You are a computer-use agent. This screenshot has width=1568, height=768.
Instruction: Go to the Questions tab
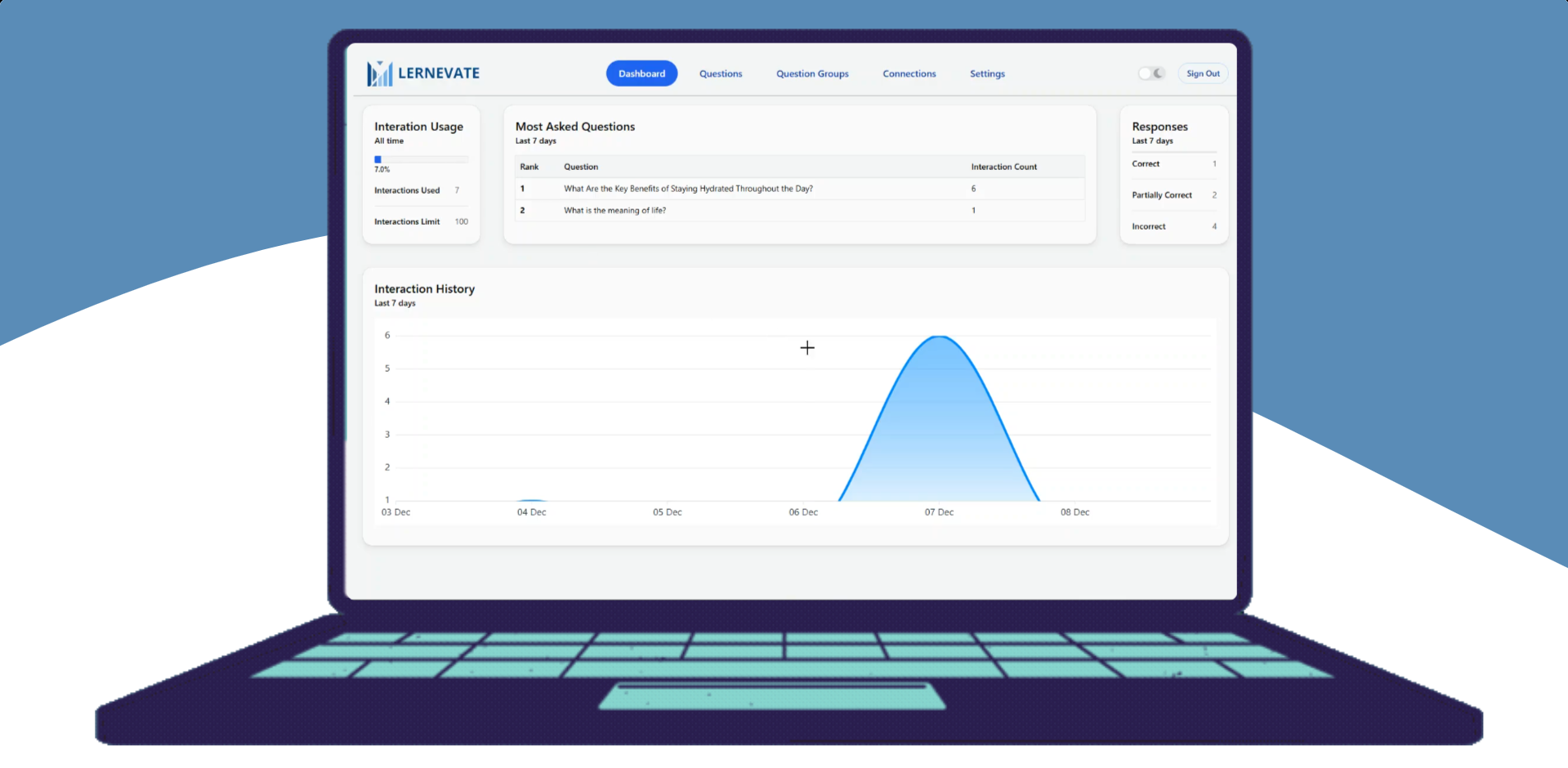[x=721, y=74]
